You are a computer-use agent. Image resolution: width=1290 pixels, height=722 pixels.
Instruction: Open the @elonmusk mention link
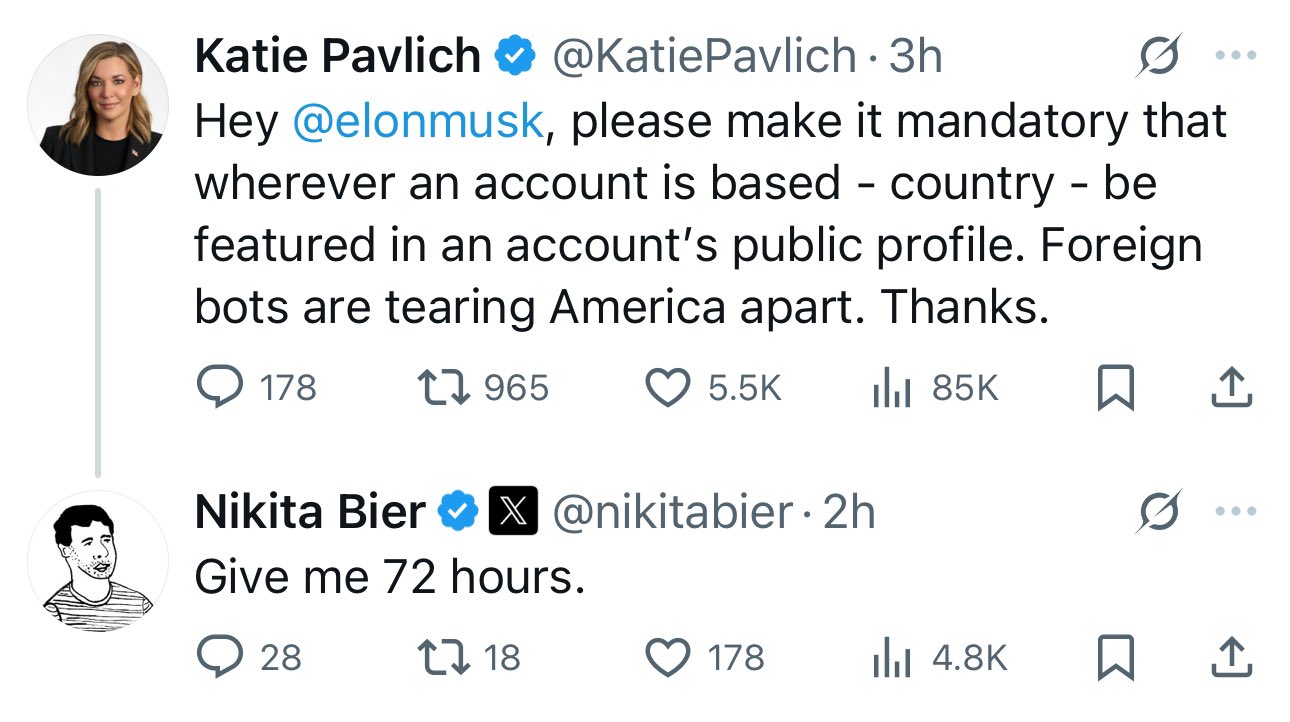(417, 122)
